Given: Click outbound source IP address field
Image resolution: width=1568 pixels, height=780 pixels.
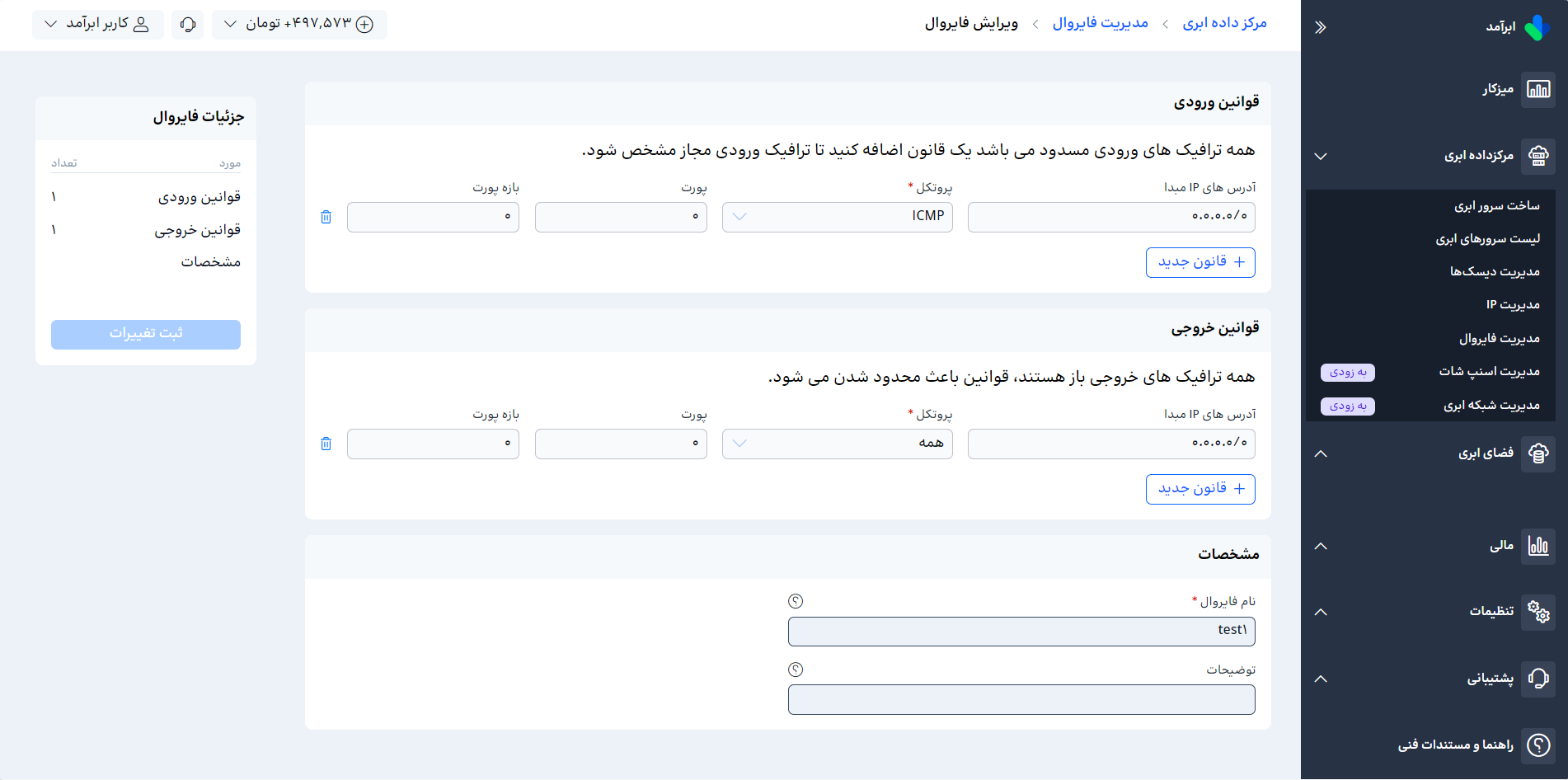Looking at the screenshot, I should click(x=1111, y=444).
